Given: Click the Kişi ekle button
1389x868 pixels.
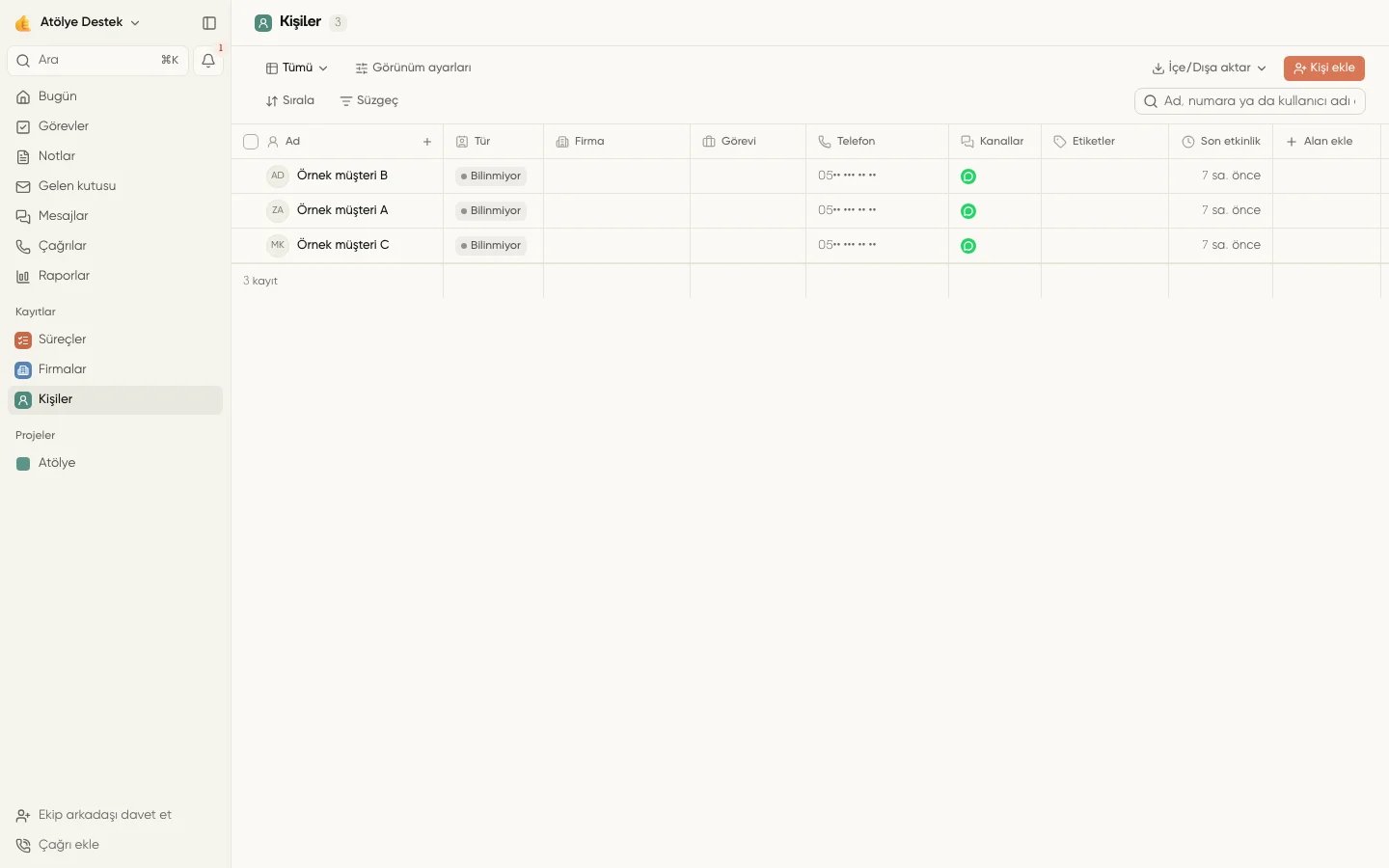Looking at the screenshot, I should [x=1323, y=68].
